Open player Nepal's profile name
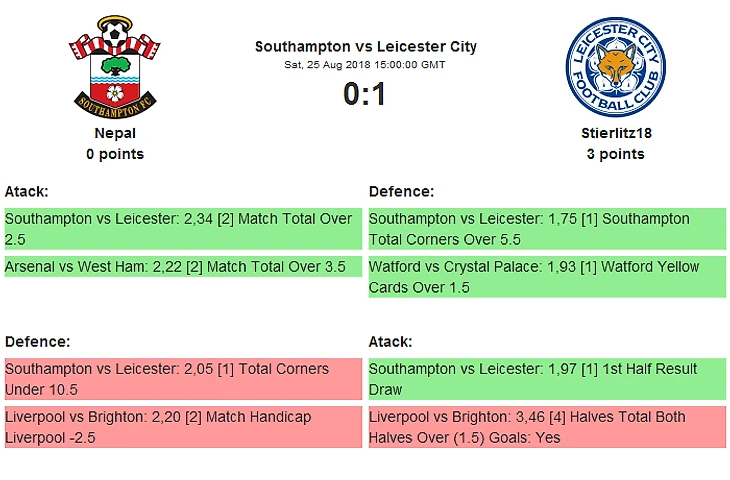The height and width of the screenshot is (480, 730). coord(115,133)
